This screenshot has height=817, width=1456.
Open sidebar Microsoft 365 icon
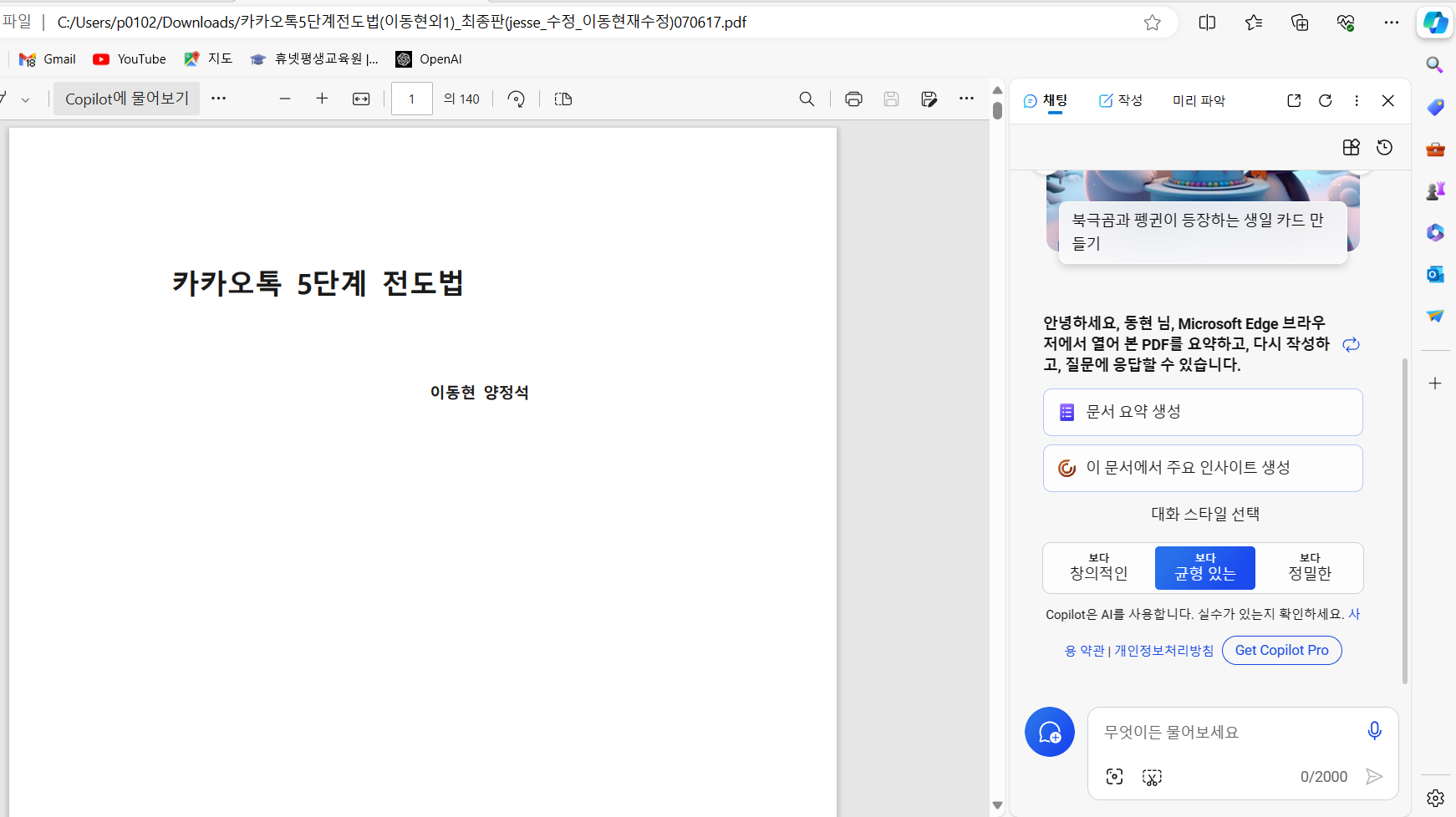pos(1435,232)
